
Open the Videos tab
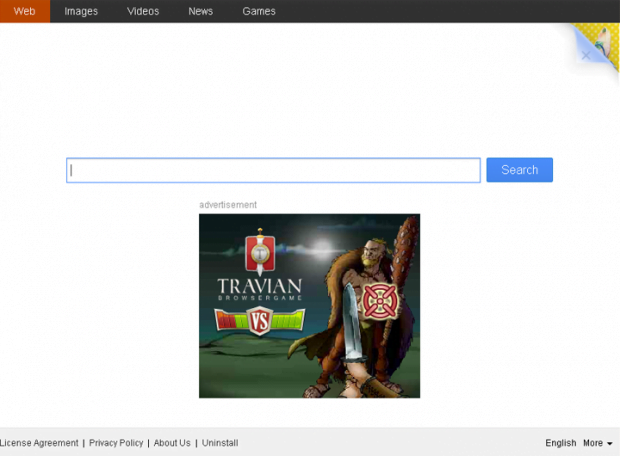click(143, 11)
